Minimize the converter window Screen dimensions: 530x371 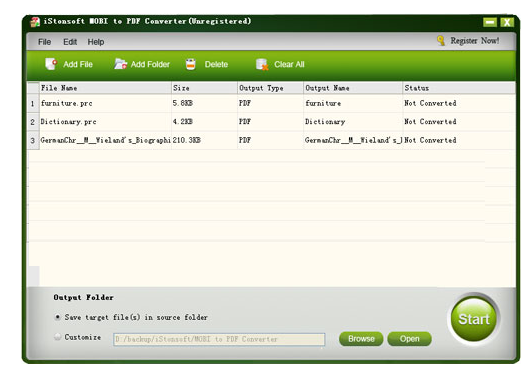[x=490, y=22]
